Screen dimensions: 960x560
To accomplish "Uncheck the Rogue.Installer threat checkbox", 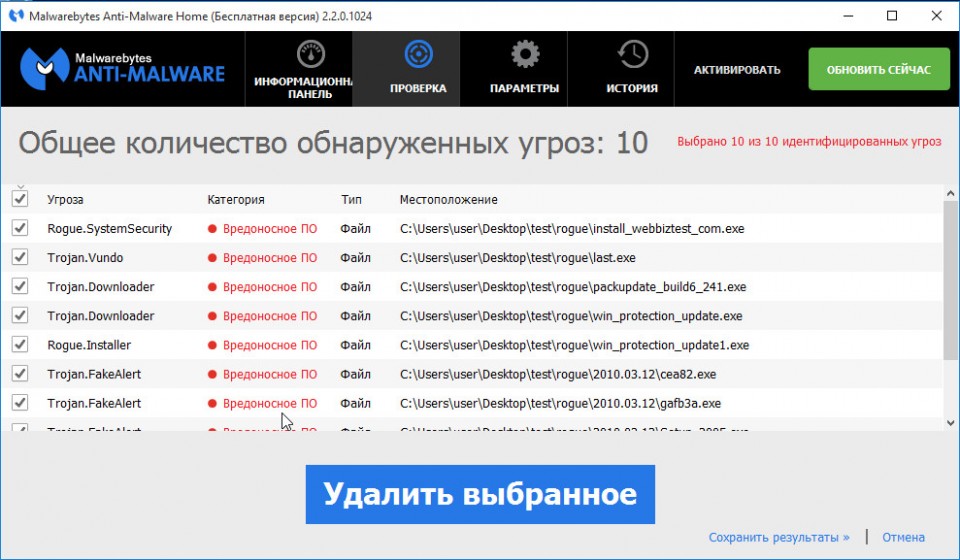I will (20, 345).
